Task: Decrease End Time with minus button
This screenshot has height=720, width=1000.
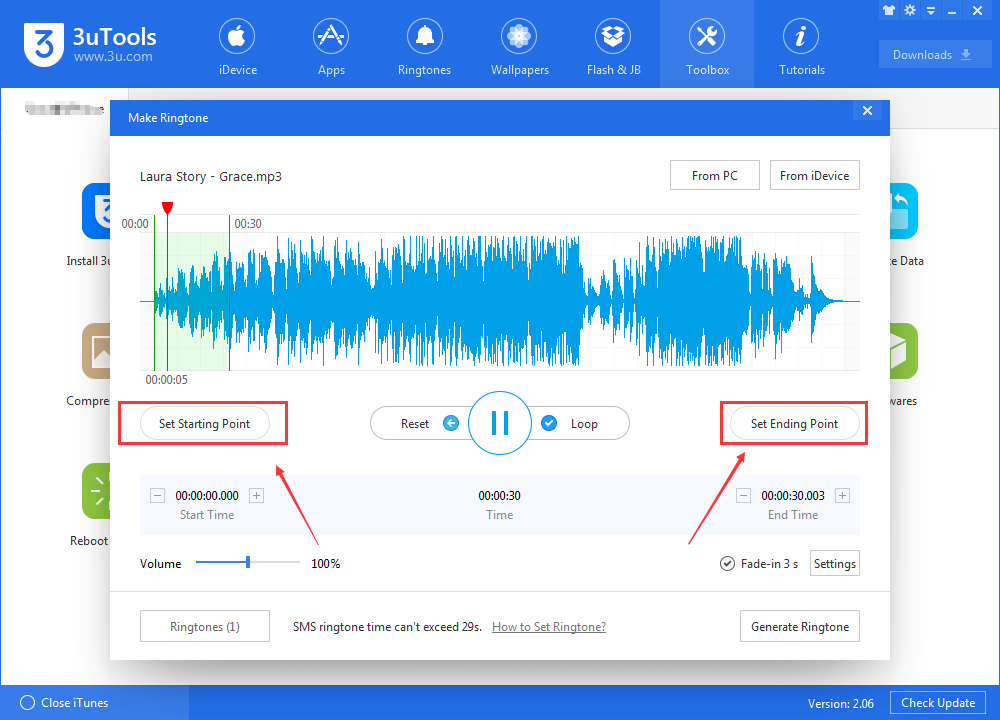Action: pyautogui.click(x=744, y=496)
